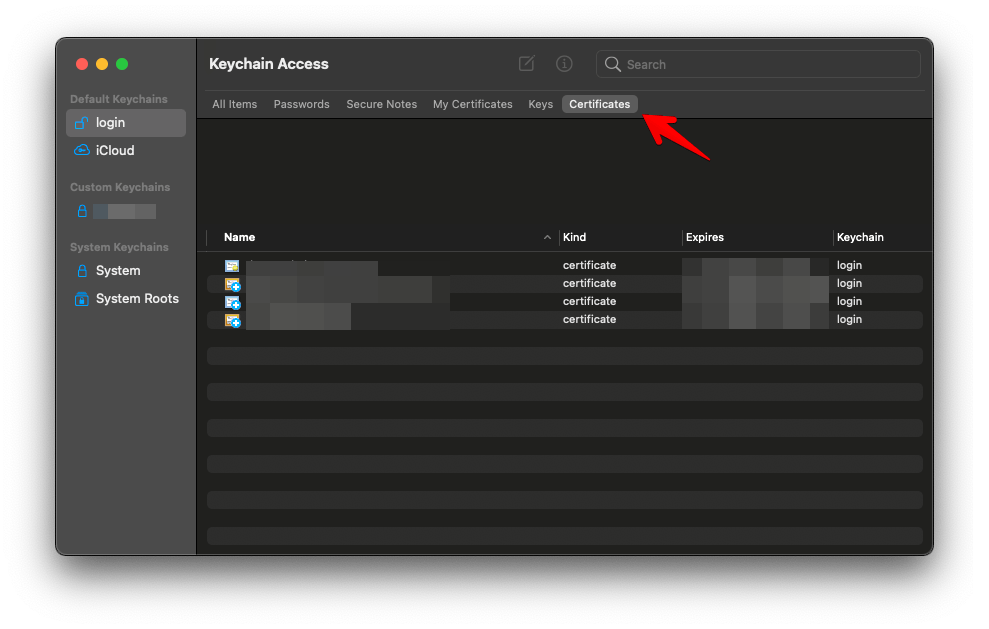
Task: Open the Secure Notes tab
Action: (382, 104)
